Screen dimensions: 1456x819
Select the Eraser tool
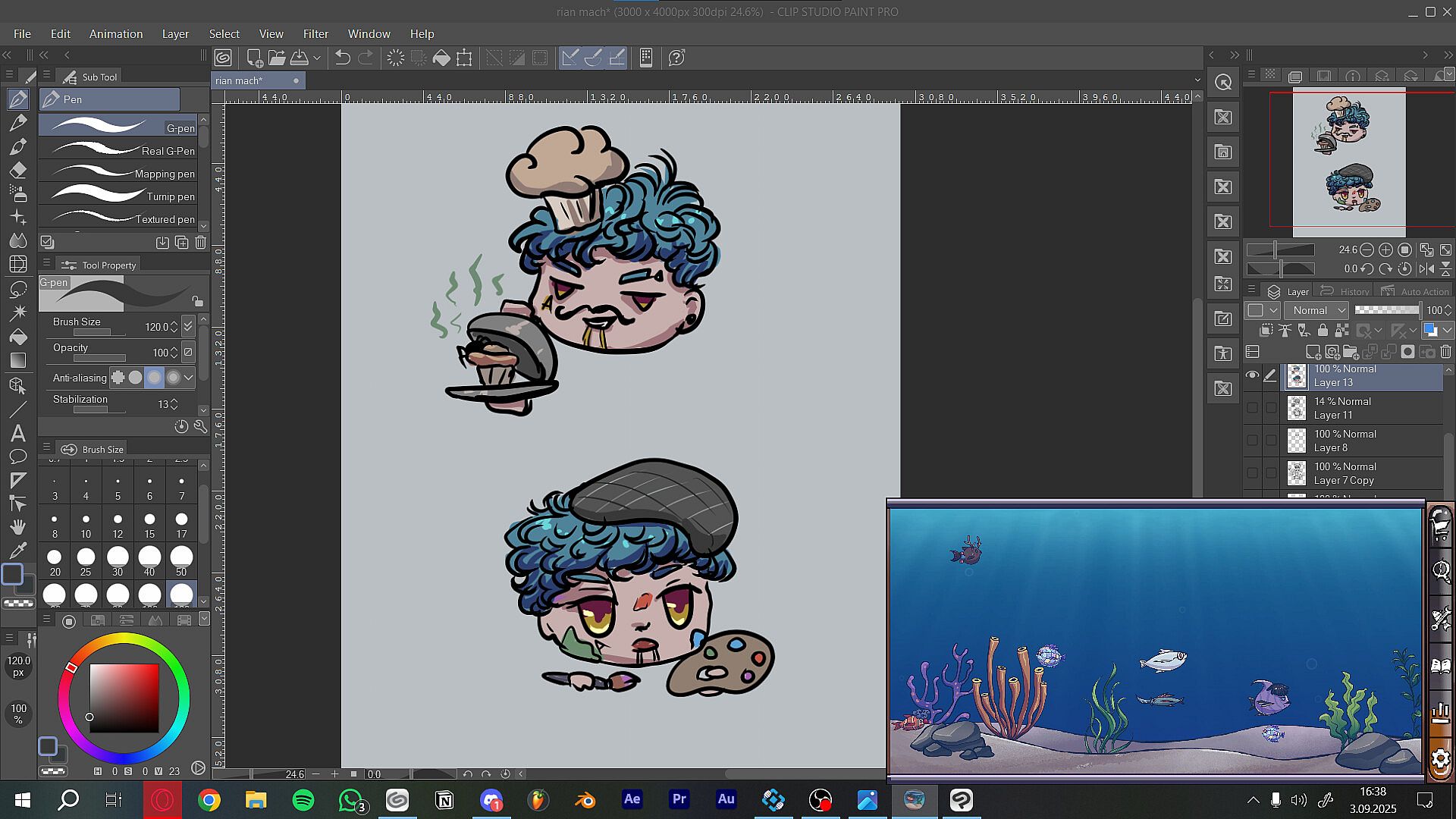pyautogui.click(x=18, y=170)
